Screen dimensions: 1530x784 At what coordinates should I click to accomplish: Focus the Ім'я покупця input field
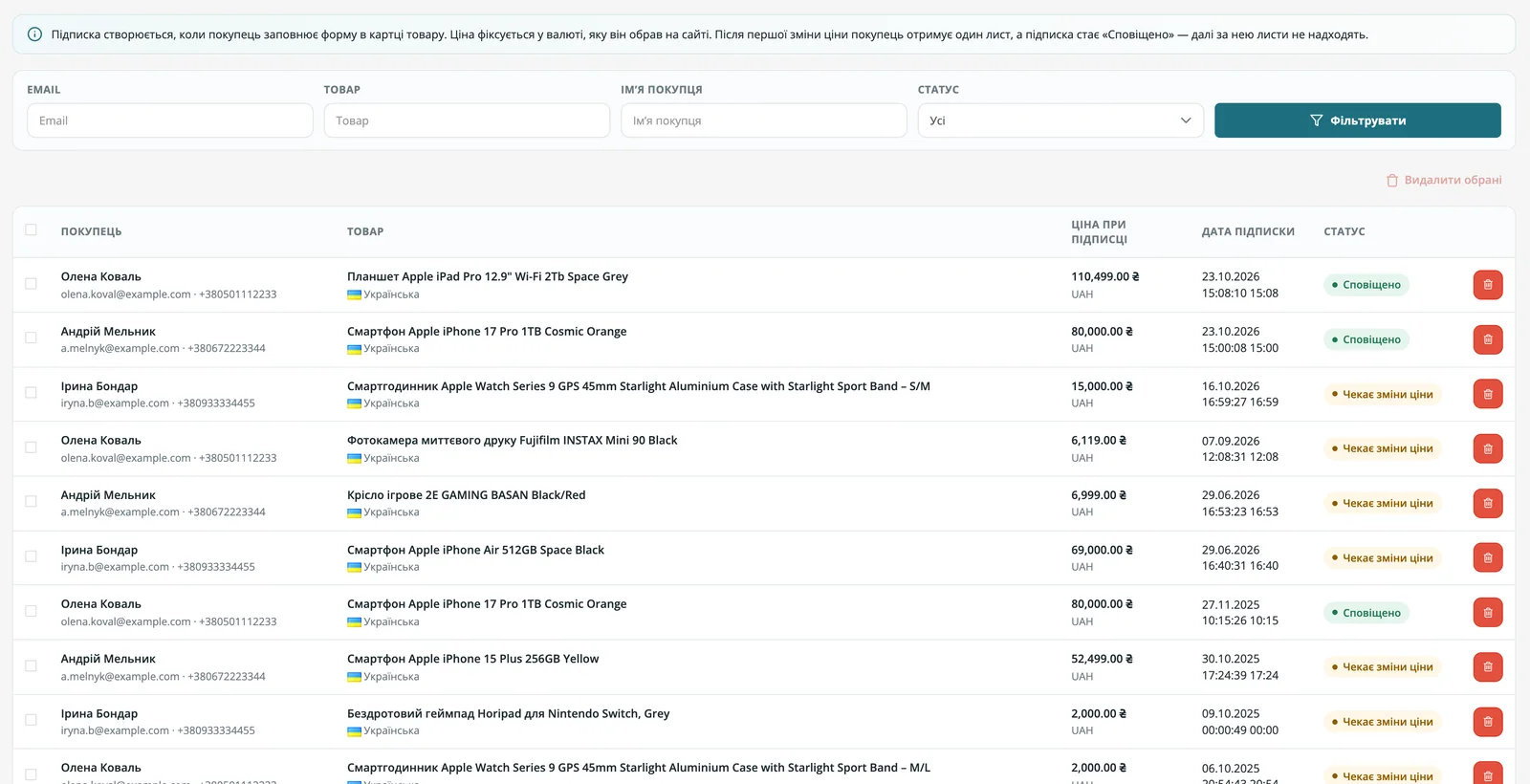pyautogui.click(x=764, y=120)
